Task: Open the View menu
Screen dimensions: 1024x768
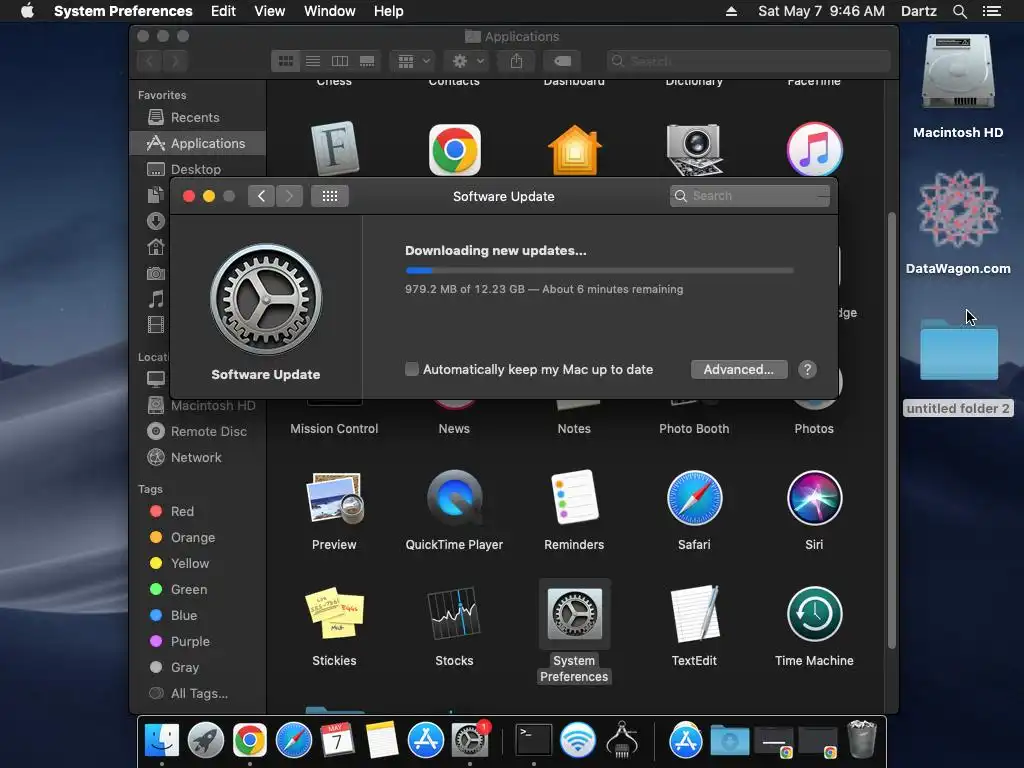Action: (x=270, y=11)
